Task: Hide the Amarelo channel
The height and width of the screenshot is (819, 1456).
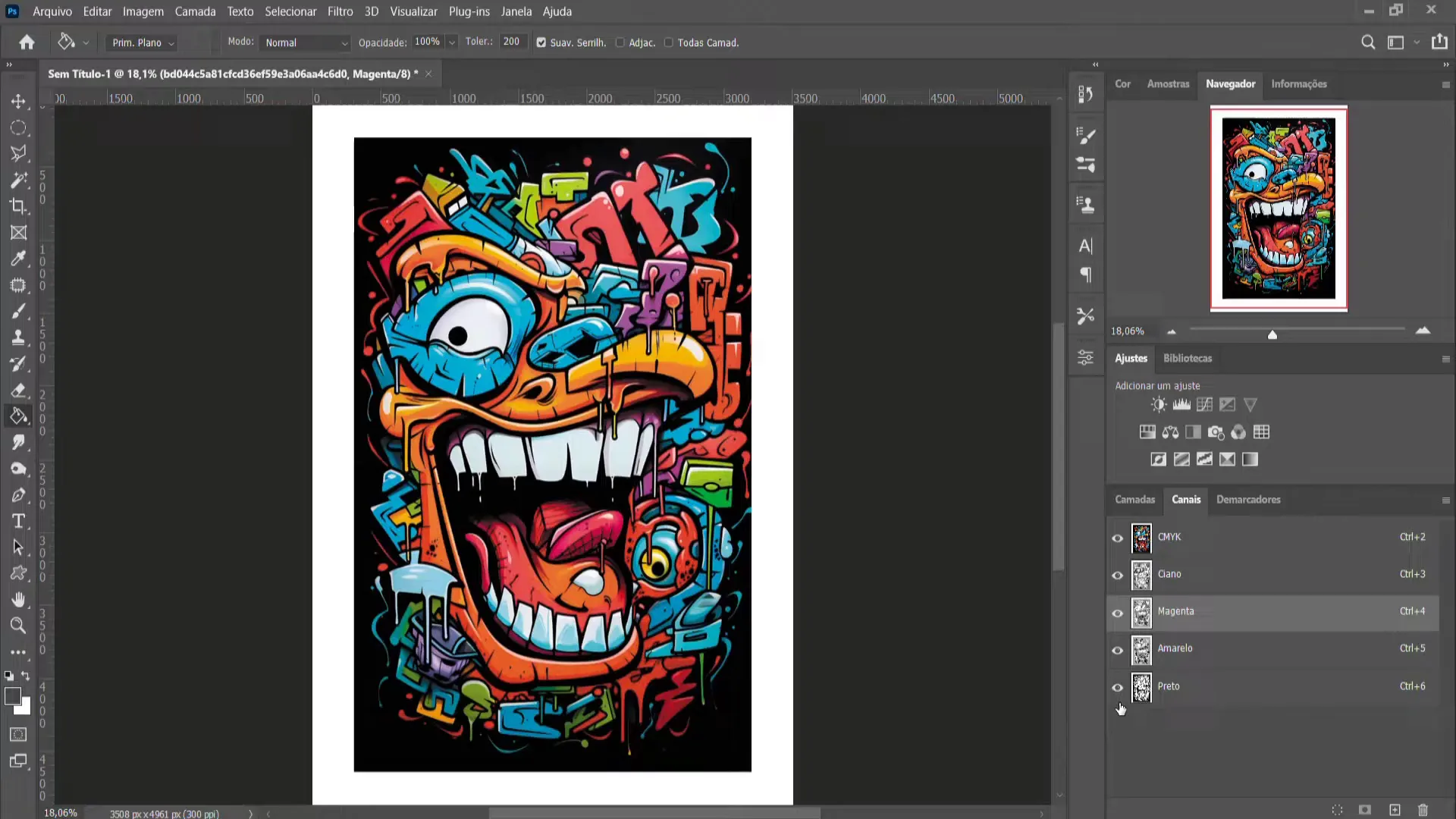Action: [1117, 650]
